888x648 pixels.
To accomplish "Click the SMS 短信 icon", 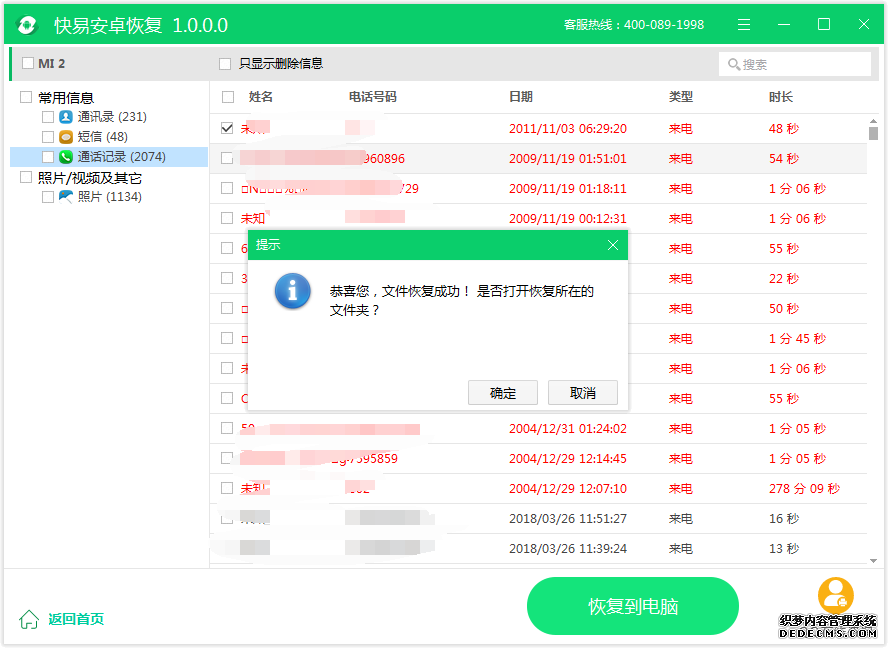I will click(x=66, y=137).
